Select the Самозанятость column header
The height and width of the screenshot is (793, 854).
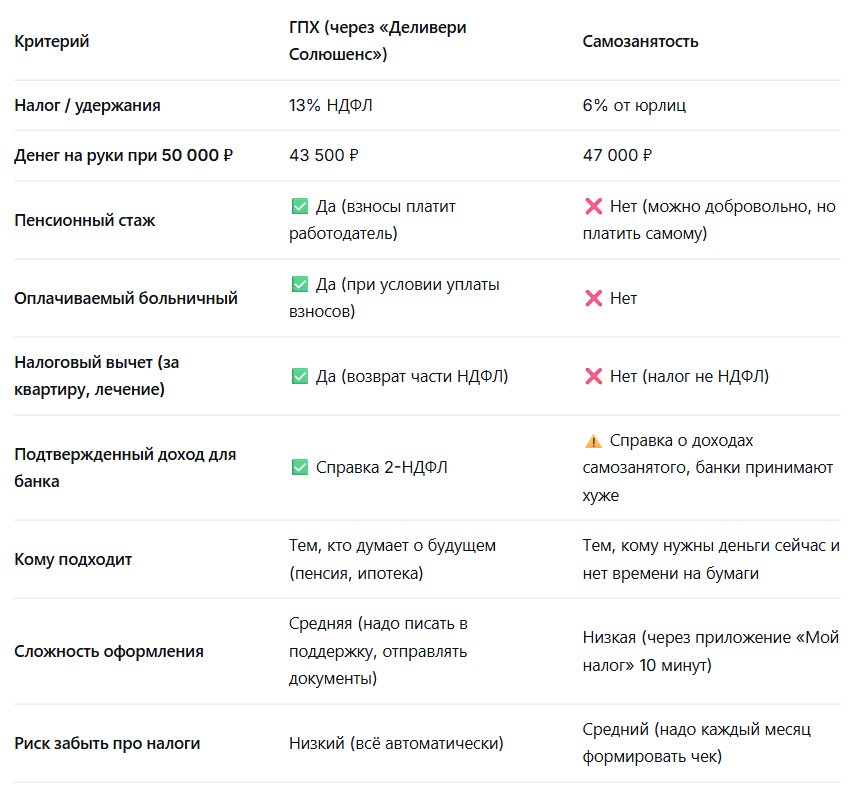[640, 41]
